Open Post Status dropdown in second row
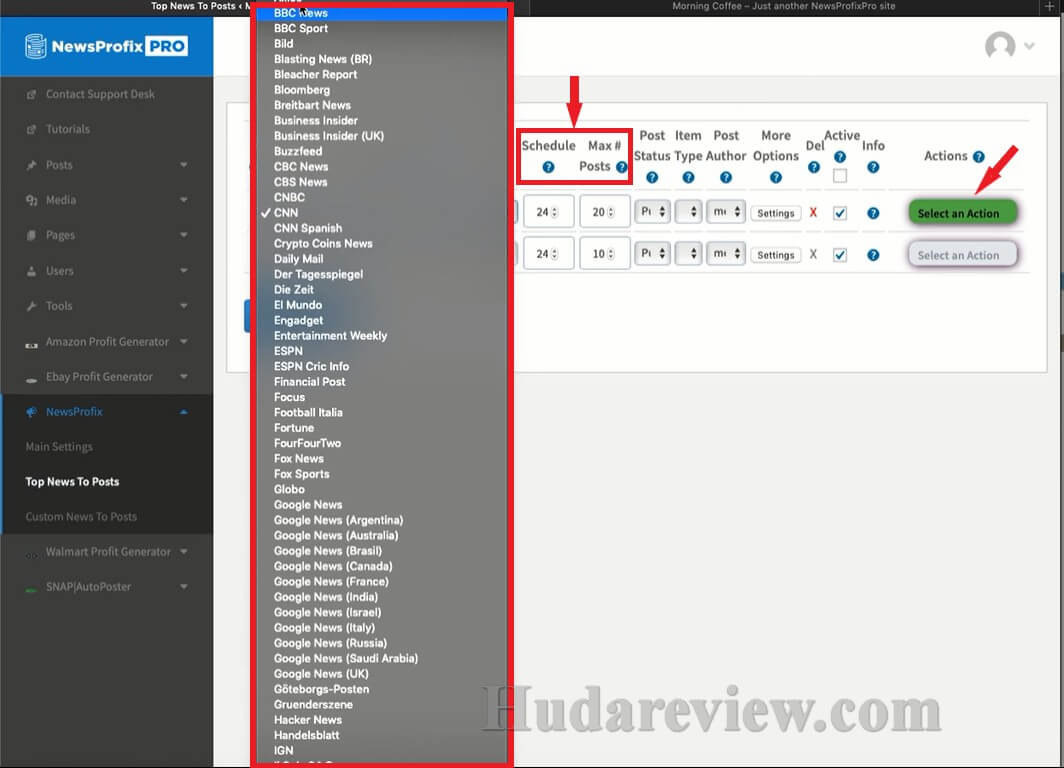1064x768 pixels. click(x=652, y=254)
